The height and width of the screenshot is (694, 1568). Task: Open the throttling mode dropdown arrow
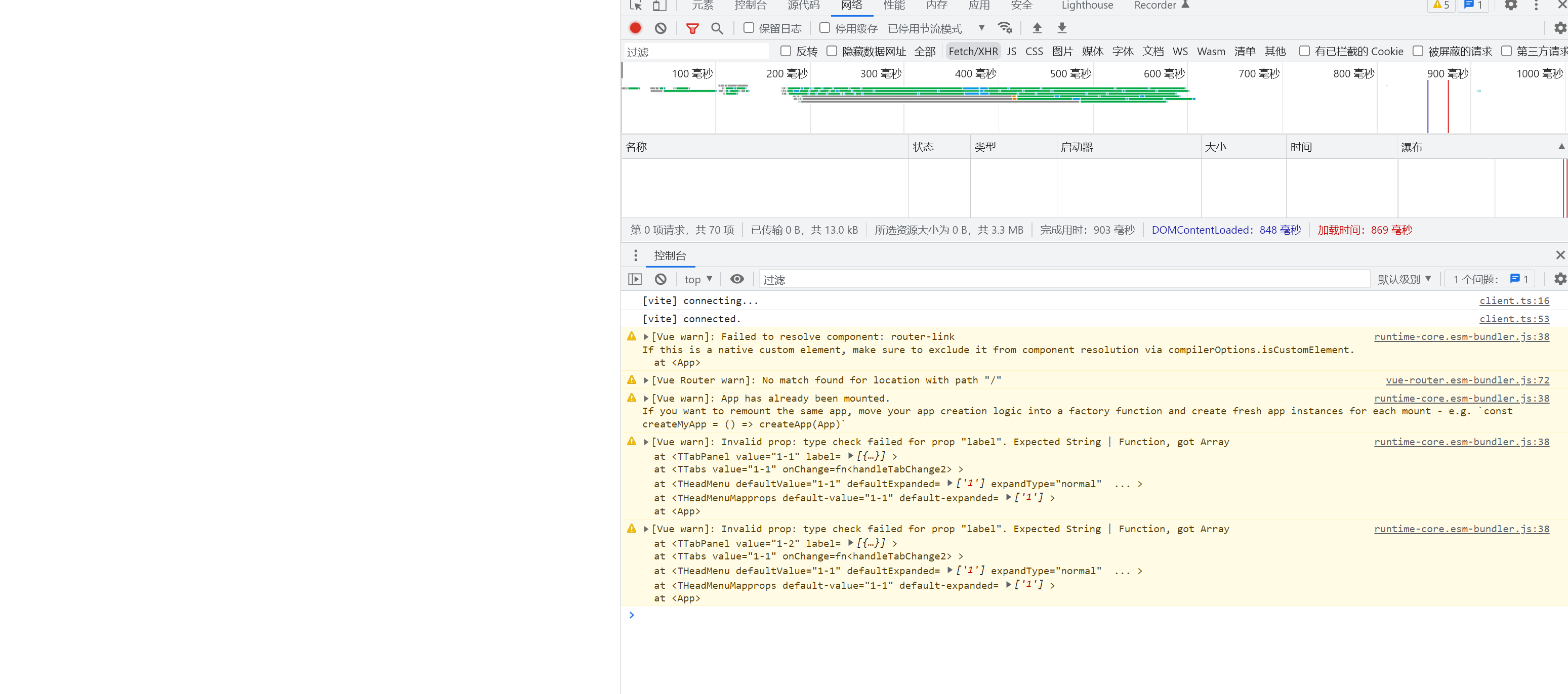click(x=981, y=28)
